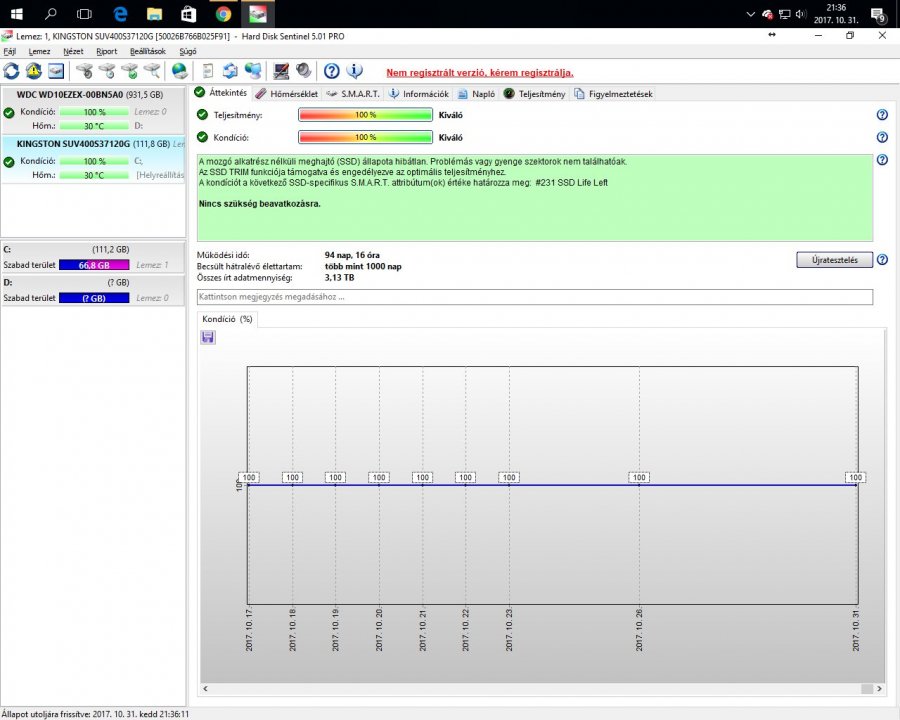Click the help icon beside Kondíció bar
The width and height of the screenshot is (900, 720).
pyautogui.click(x=882, y=137)
